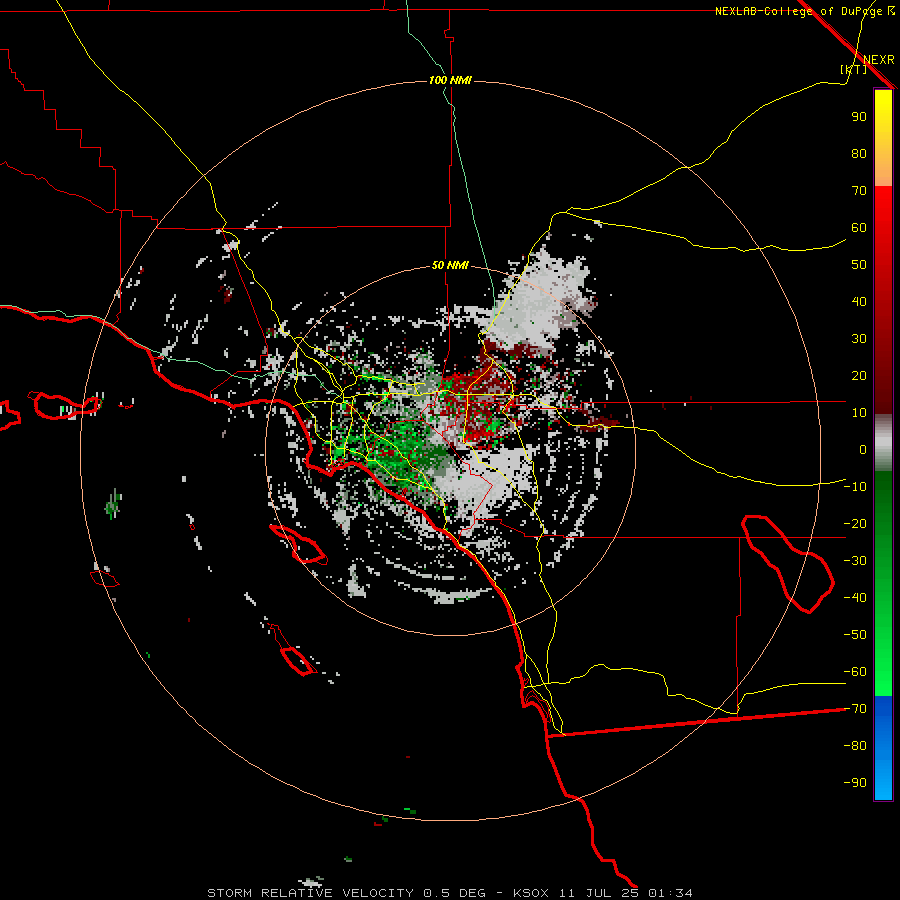Click the -80 value on velocity scale
This screenshot has height=900, width=900.
855,746
